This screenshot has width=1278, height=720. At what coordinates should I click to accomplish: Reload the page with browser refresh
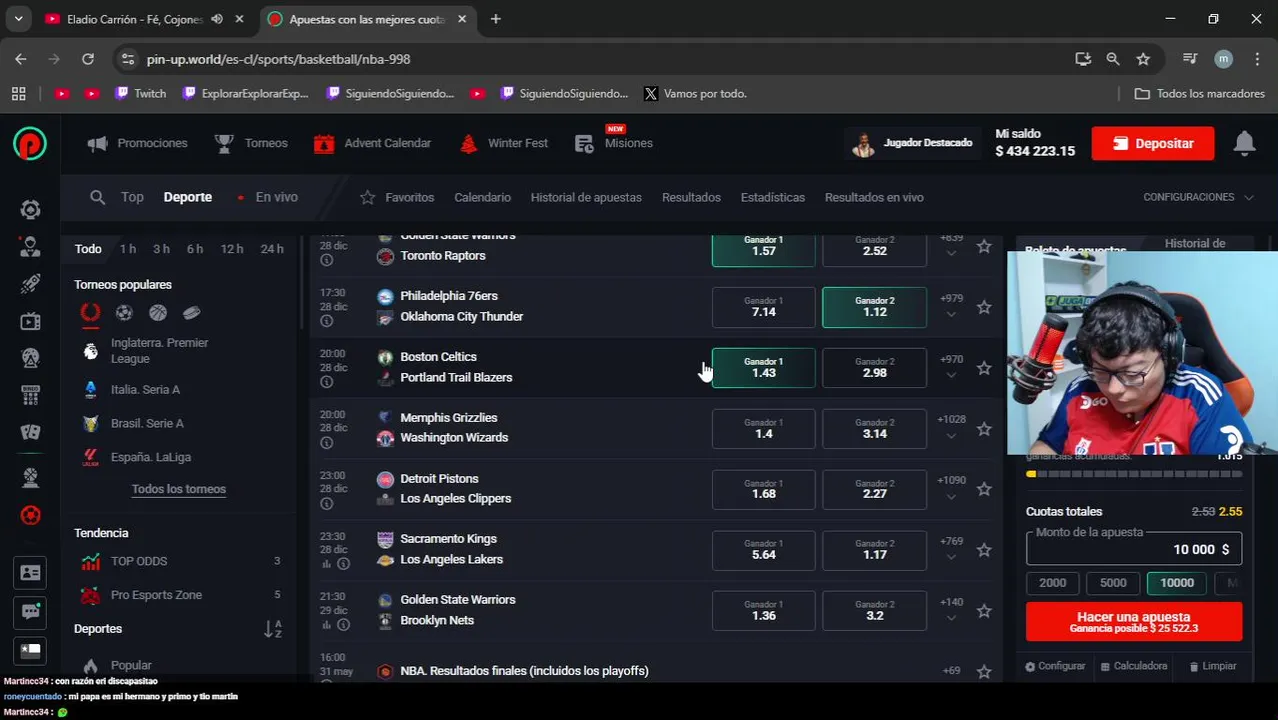tap(88, 59)
